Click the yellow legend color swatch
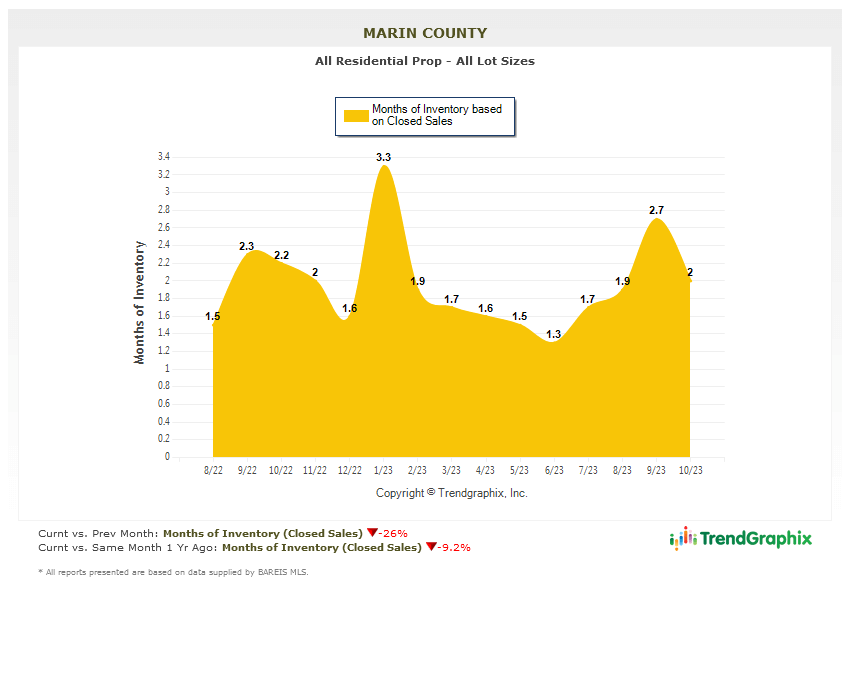Viewport: 850px width, 700px height. pyautogui.click(x=356, y=115)
